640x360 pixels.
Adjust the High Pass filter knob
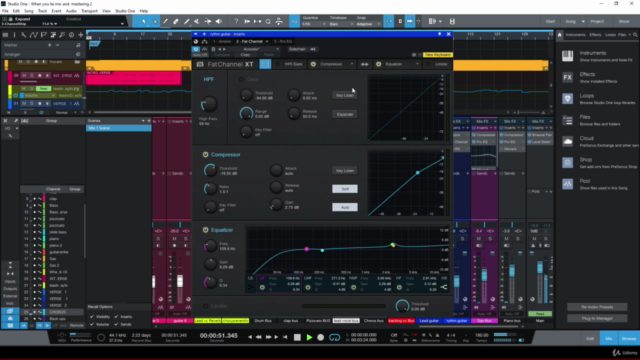coord(209,104)
